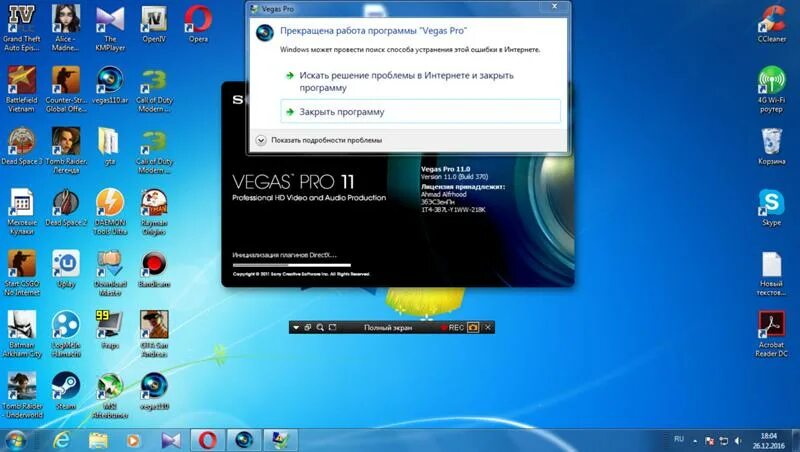Viewport: 800px width, 452px height.
Task: Switch to Opera taskbar button
Action: pos(207,440)
